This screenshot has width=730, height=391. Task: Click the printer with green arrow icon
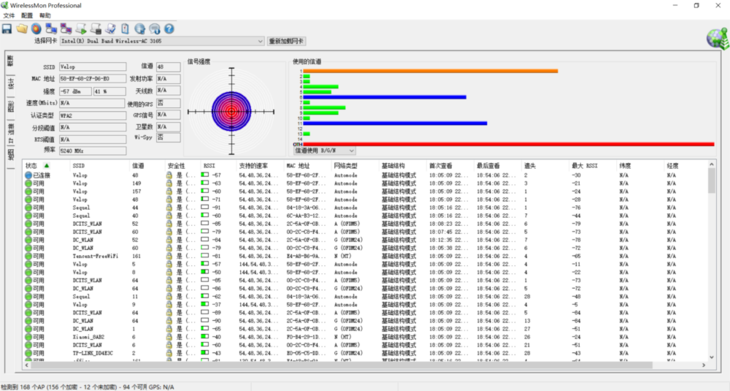pyautogui.click(x=81, y=29)
